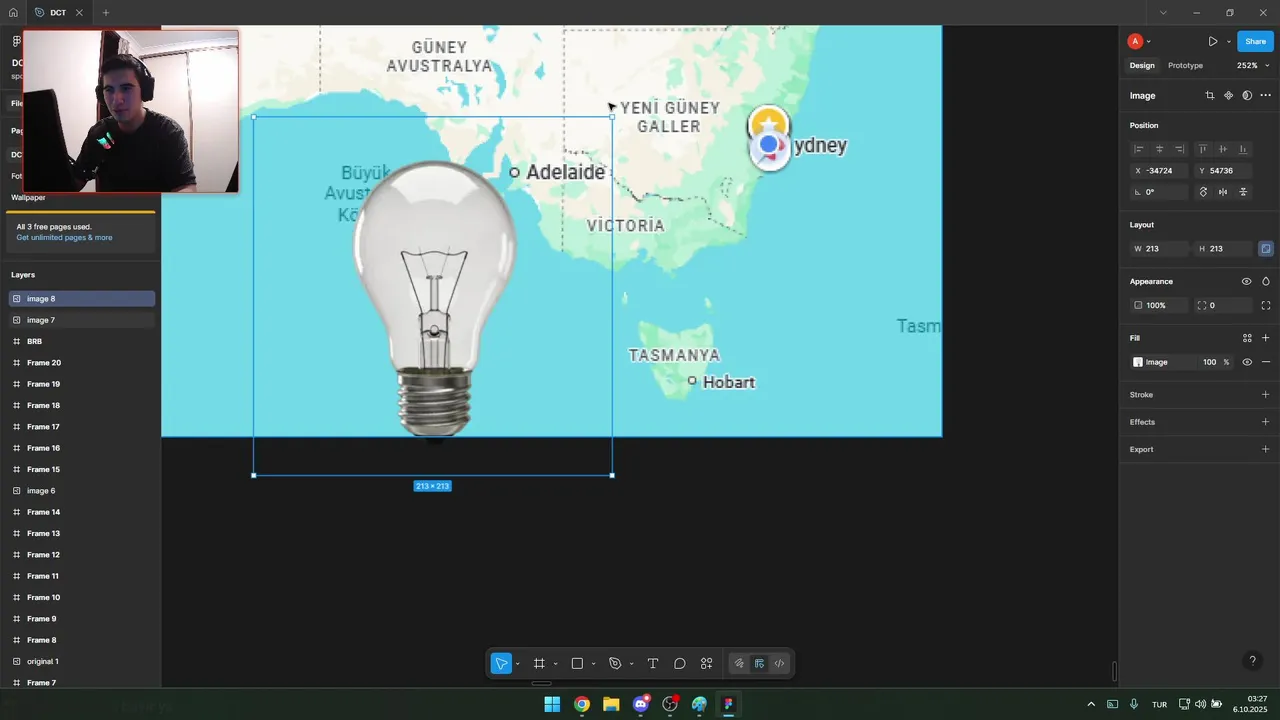Add a new fill
Viewport: 1280px width, 720px height.
click(x=1266, y=338)
